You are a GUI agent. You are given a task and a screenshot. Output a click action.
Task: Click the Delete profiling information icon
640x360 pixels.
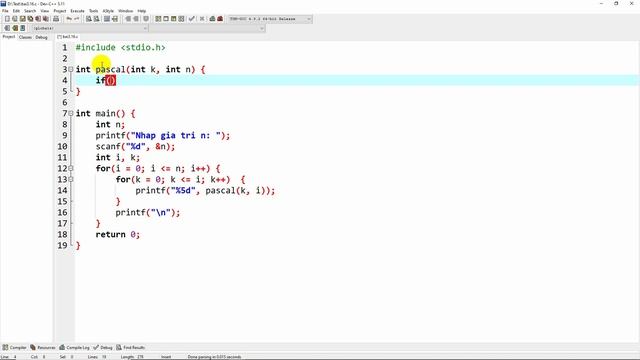[x=220, y=19]
